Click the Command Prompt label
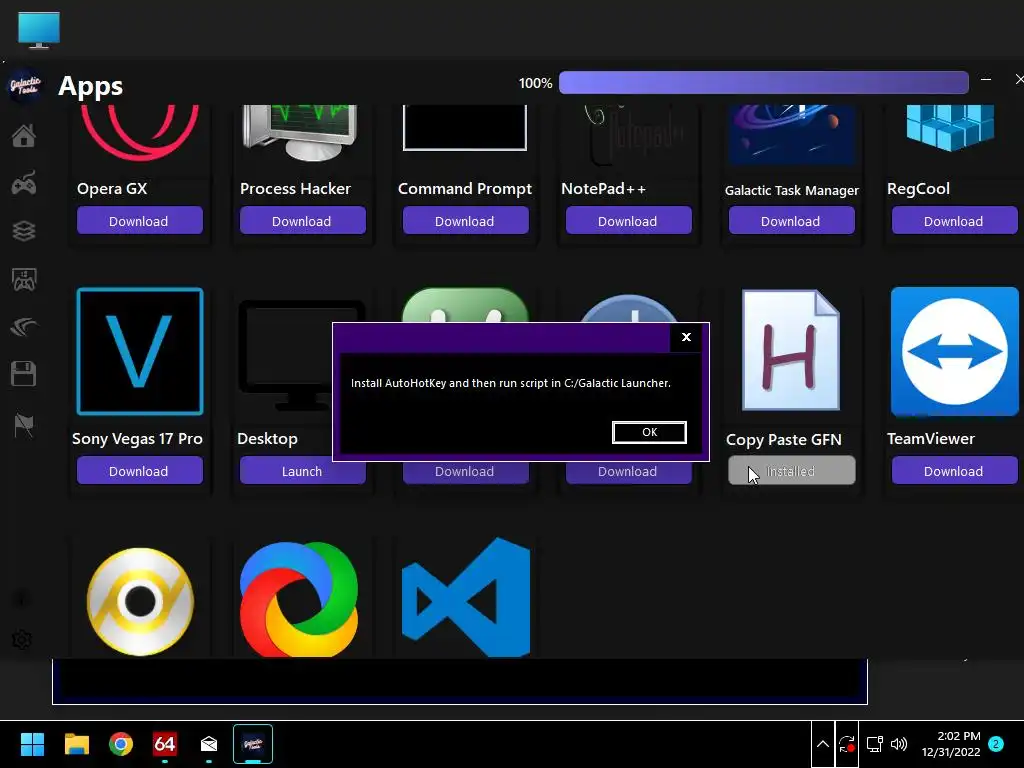The width and height of the screenshot is (1024, 768). pyautogui.click(x=465, y=189)
